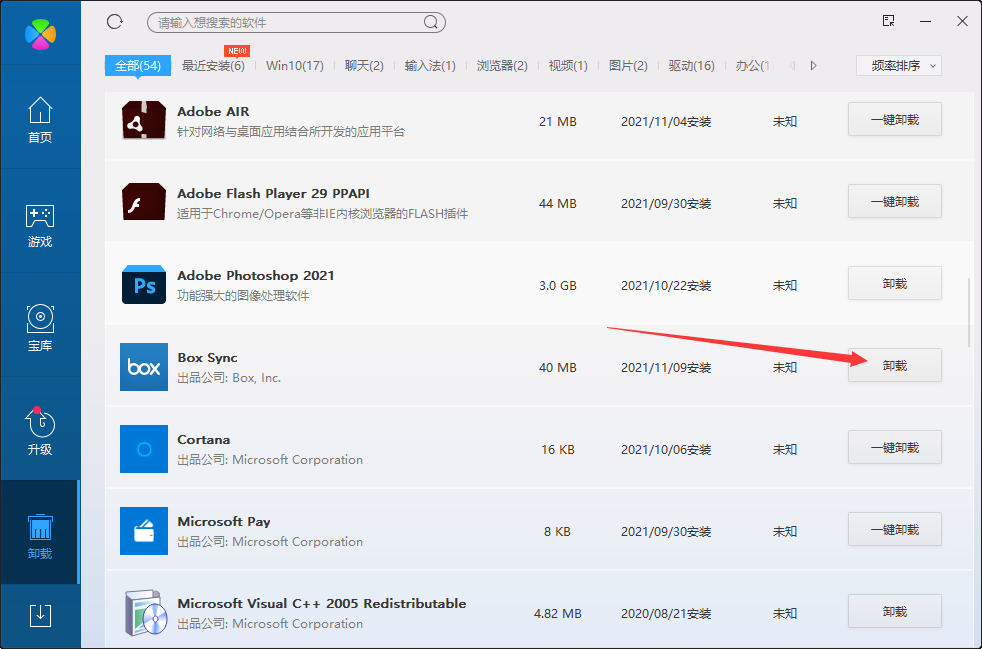Open the Upgrade (升级) sidebar section
Viewport: 982px width, 649px height.
[40, 431]
